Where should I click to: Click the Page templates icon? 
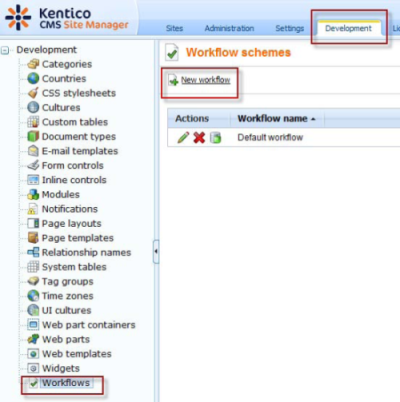pyautogui.click(x=33, y=238)
